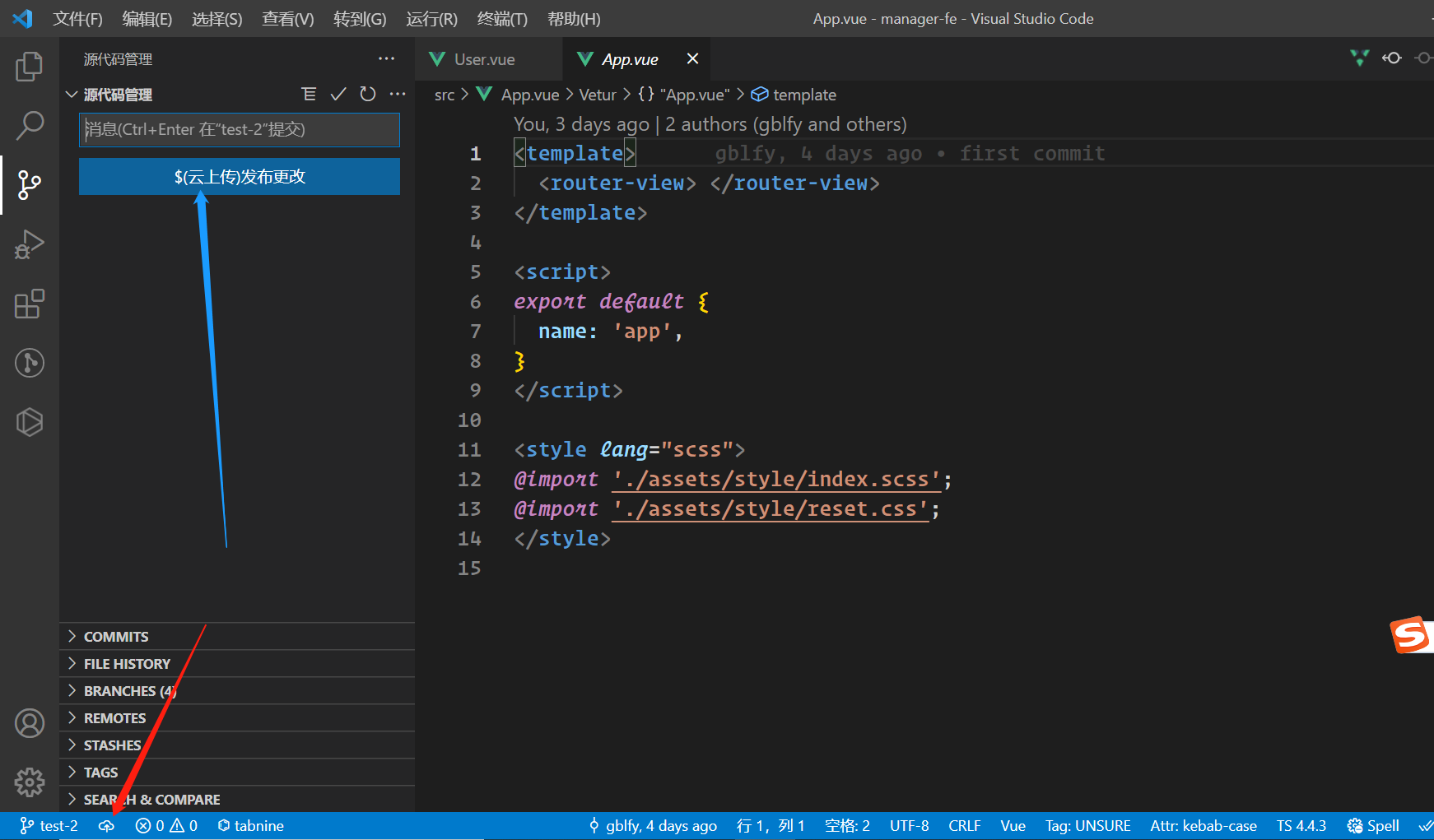Open the Extensions view
Image resolution: width=1434 pixels, height=840 pixels.
click(30, 304)
